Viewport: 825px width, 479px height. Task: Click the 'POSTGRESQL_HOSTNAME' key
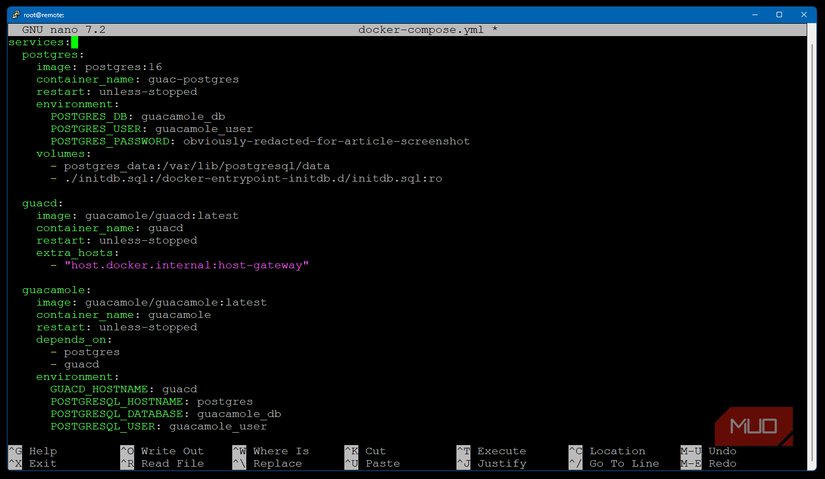pos(116,402)
